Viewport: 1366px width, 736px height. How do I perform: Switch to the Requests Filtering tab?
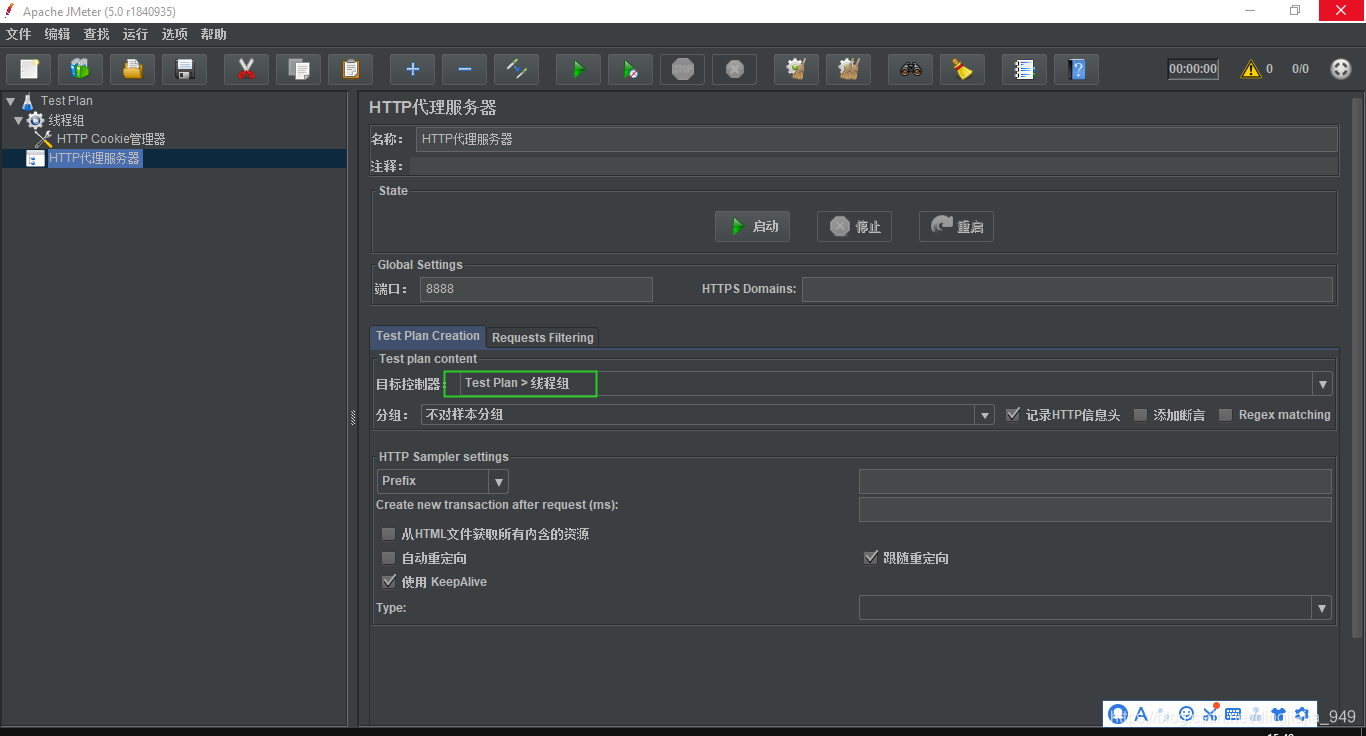543,338
